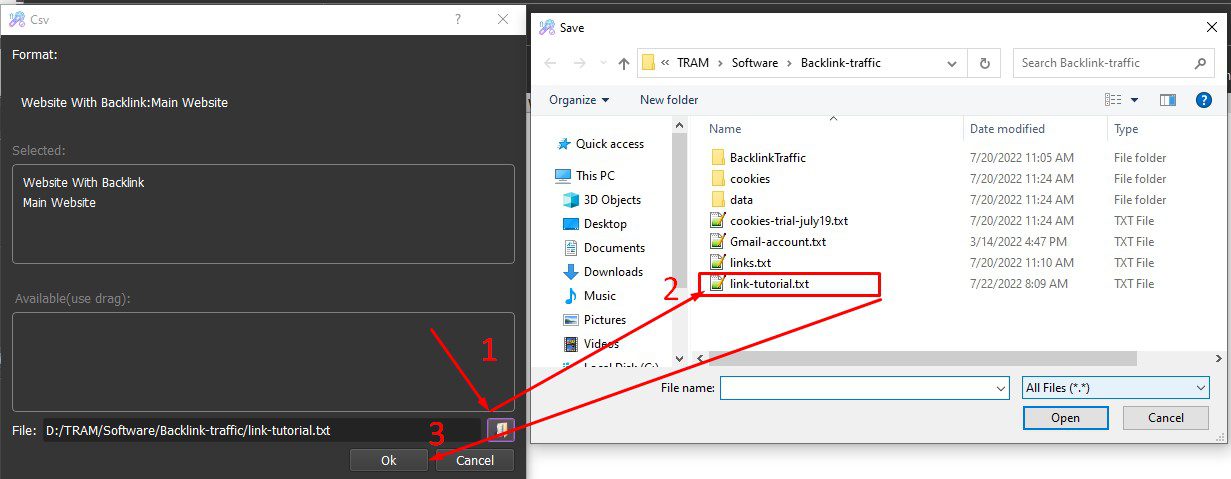This screenshot has width=1231, height=479.
Task: Expand the File name combo dropdown arrow
Action: (x=1001, y=388)
